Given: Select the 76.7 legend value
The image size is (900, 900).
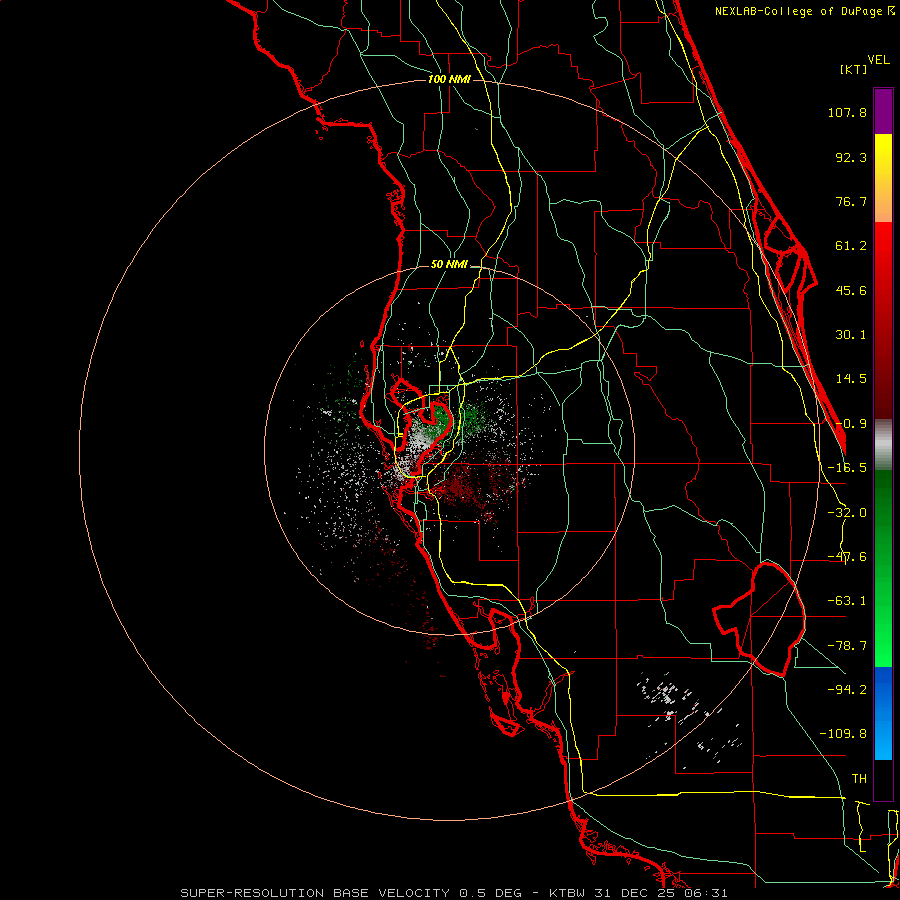Looking at the screenshot, I should pyautogui.click(x=851, y=201).
